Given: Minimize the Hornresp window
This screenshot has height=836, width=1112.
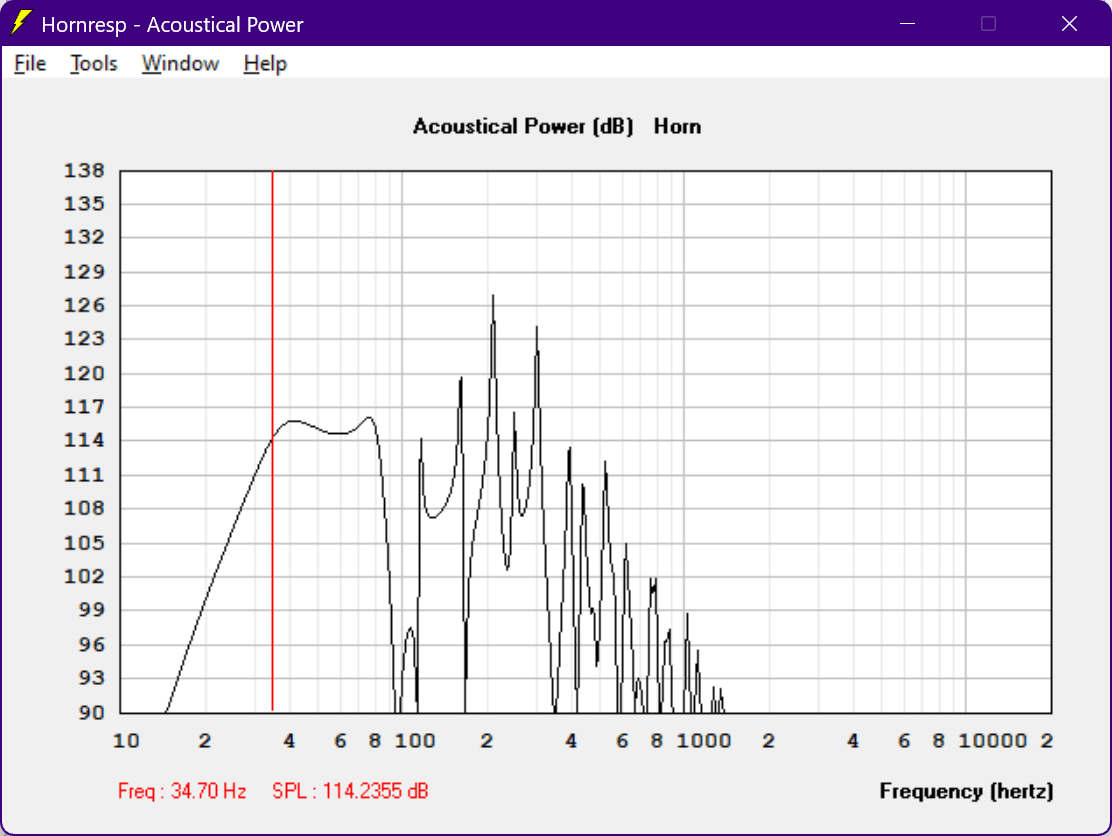Looking at the screenshot, I should click(x=907, y=23).
